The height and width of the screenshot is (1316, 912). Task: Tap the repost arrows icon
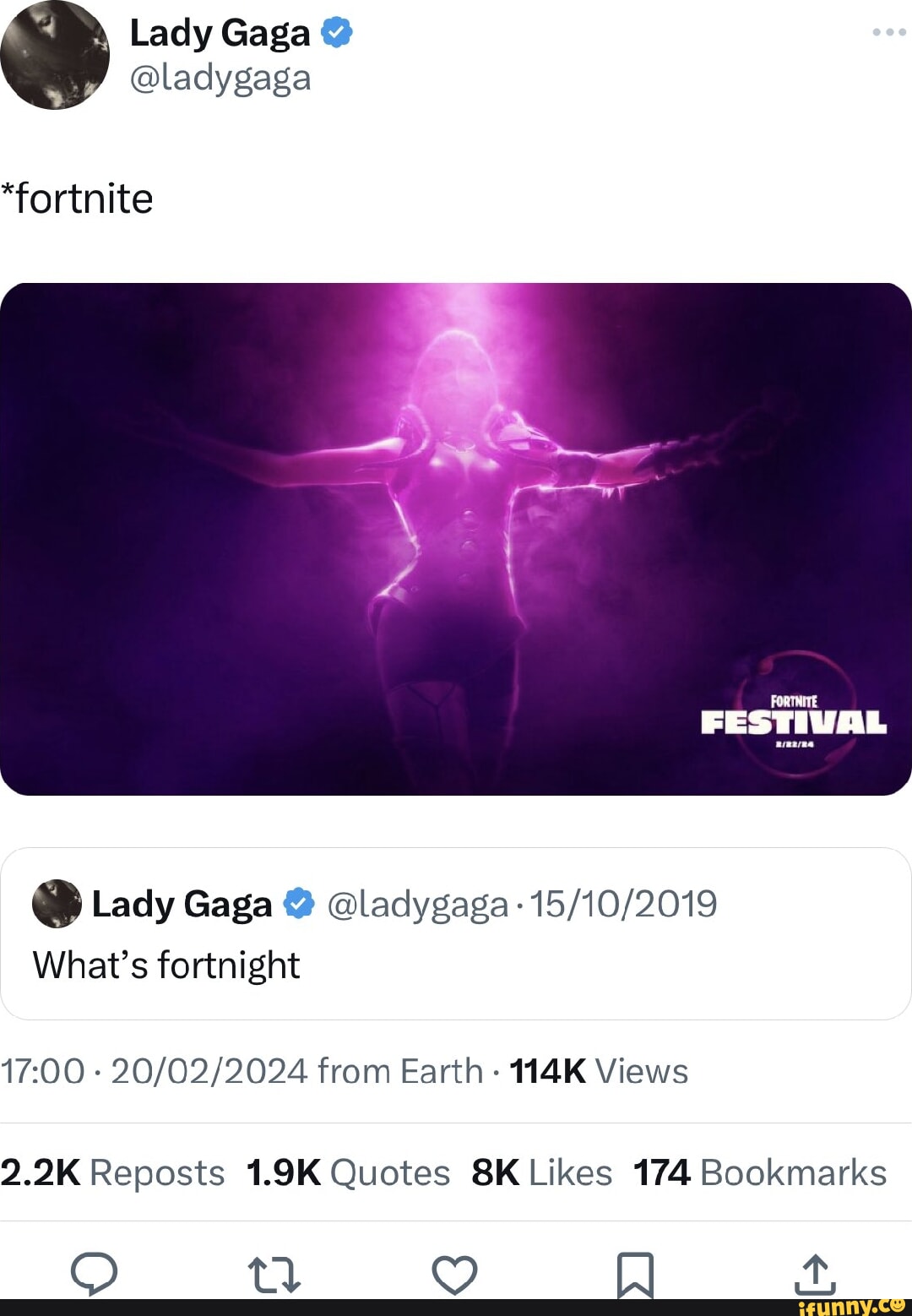click(x=274, y=1275)
